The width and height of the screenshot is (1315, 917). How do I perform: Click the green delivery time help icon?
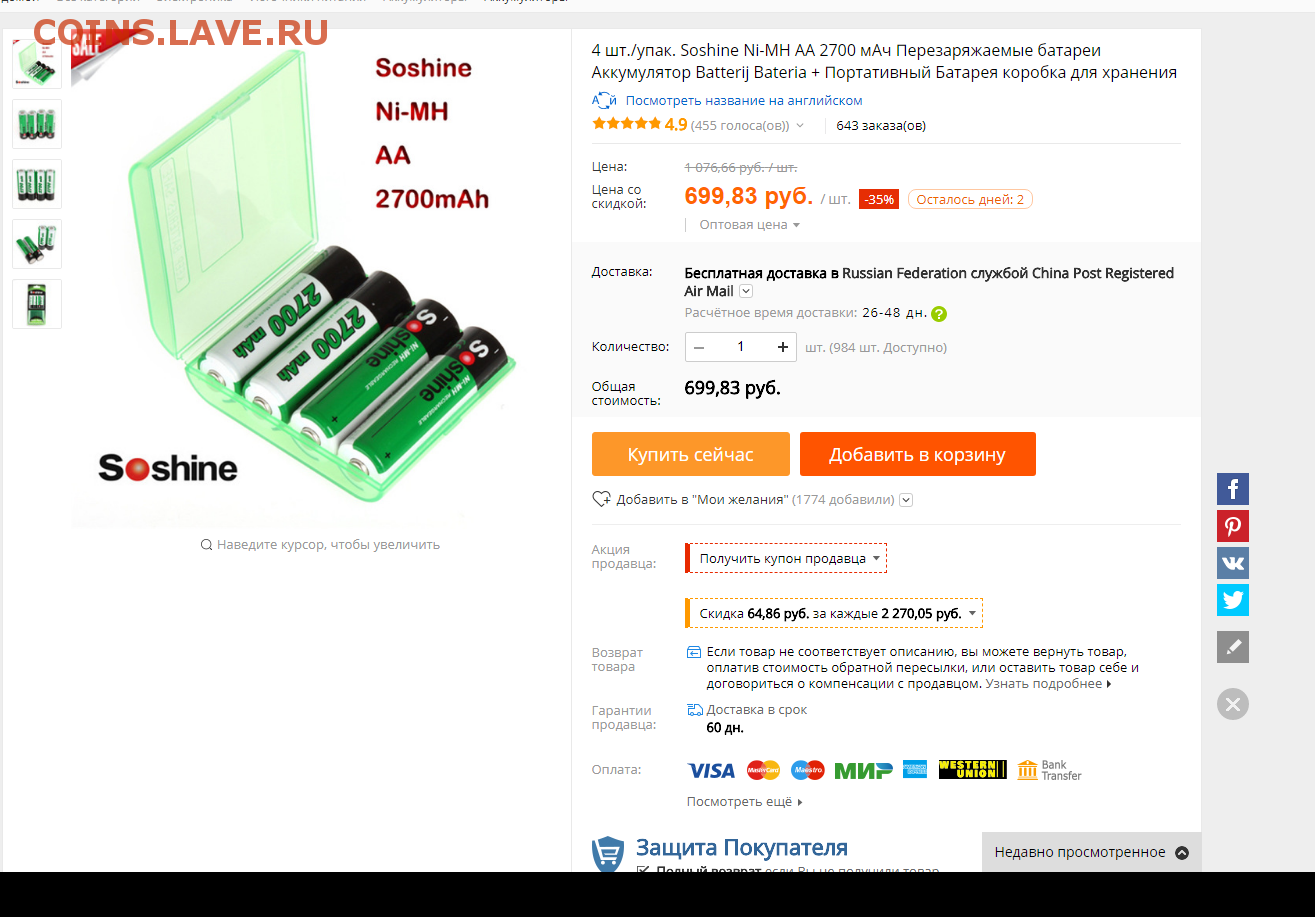click(939, 314)
